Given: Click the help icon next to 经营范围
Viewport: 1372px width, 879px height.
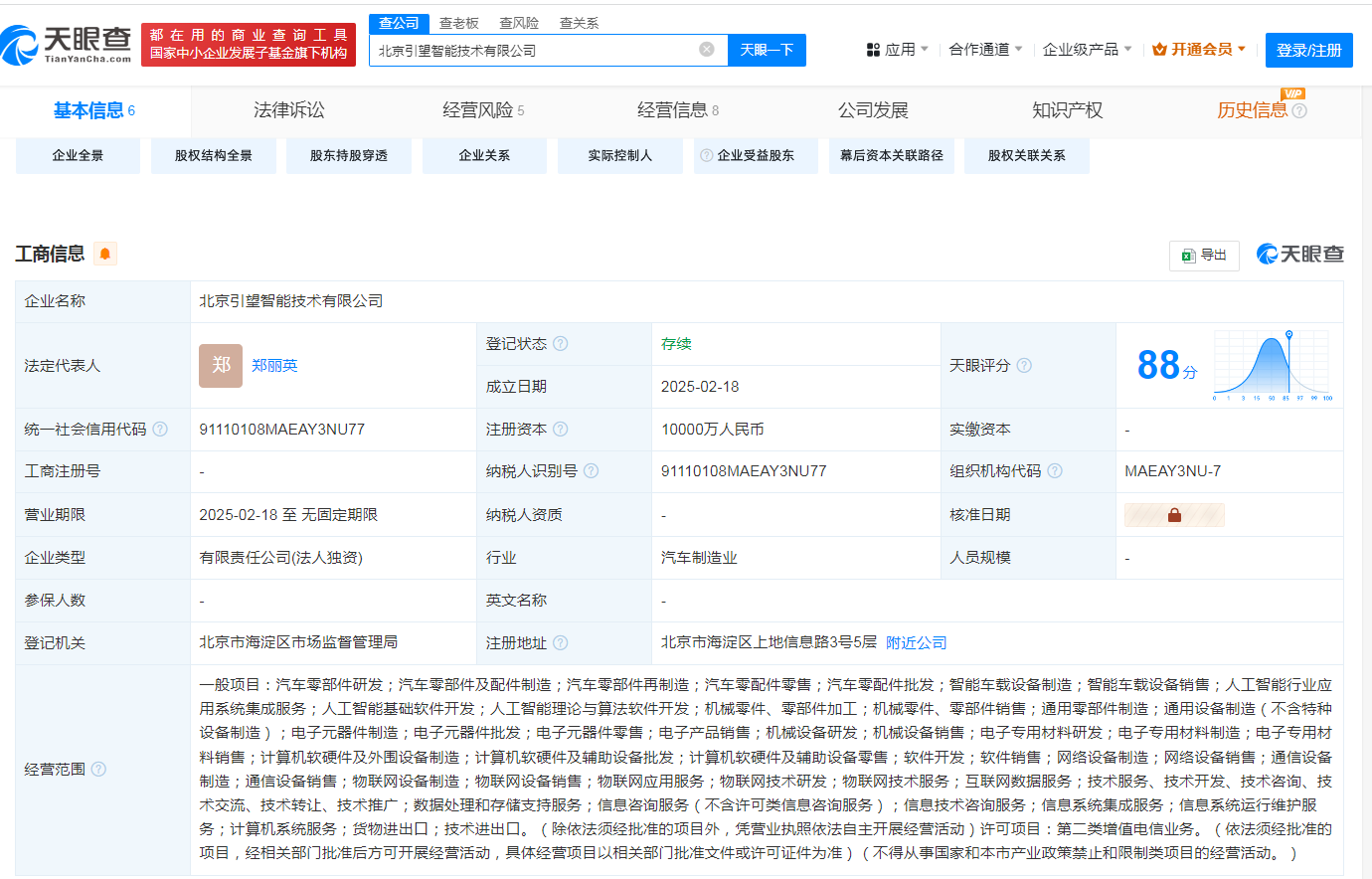Looking at the screenshot, I should point(98,770).
